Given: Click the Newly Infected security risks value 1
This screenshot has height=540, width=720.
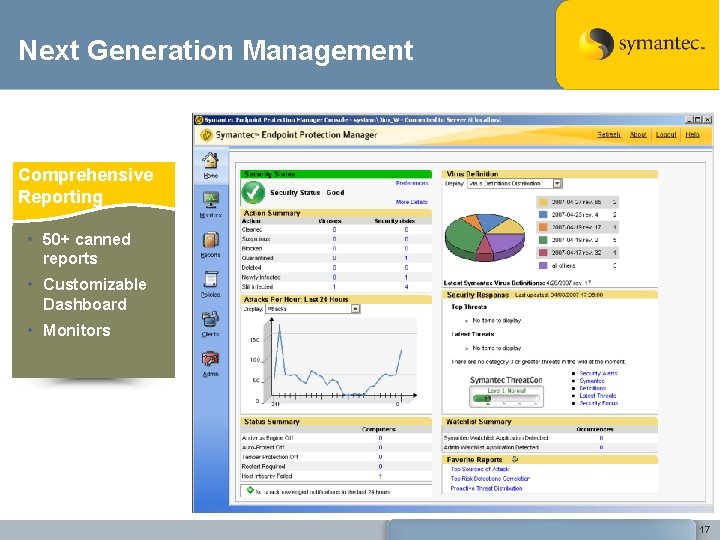Looking at the screenshot, I should 406,277.
